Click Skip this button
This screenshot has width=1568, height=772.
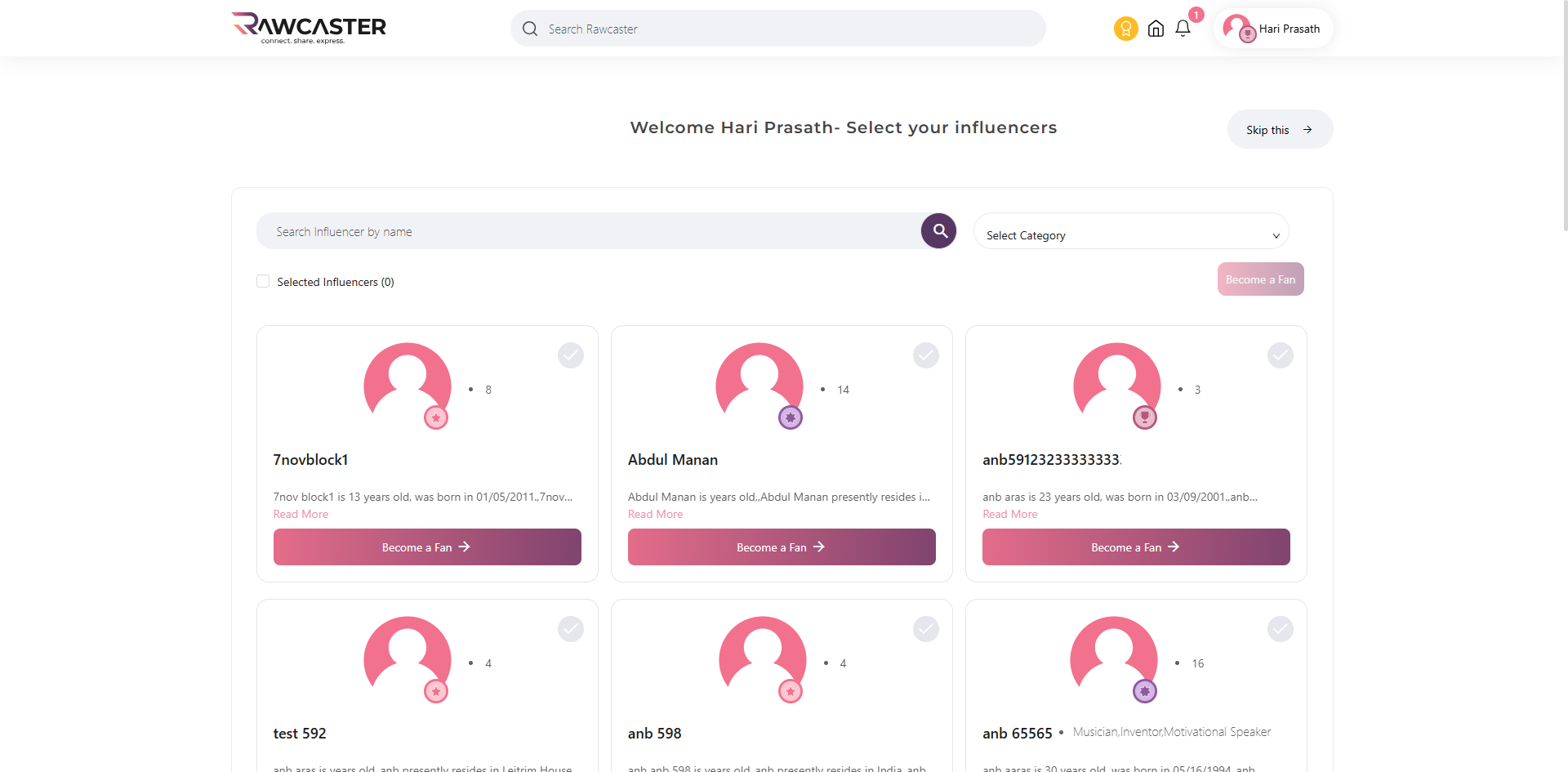[1279, 130]
